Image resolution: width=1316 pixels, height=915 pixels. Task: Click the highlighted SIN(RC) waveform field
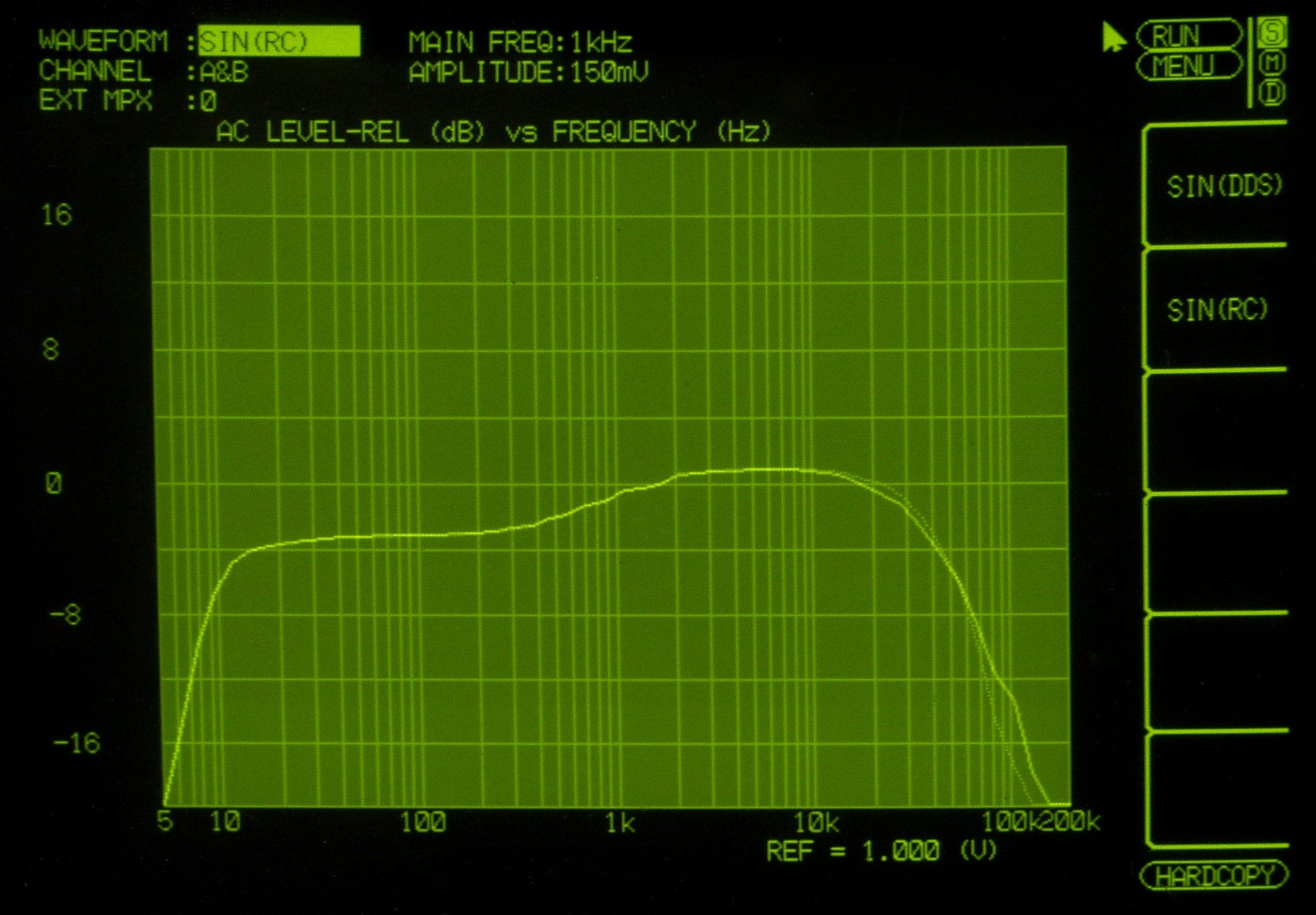tap(279, 42)
